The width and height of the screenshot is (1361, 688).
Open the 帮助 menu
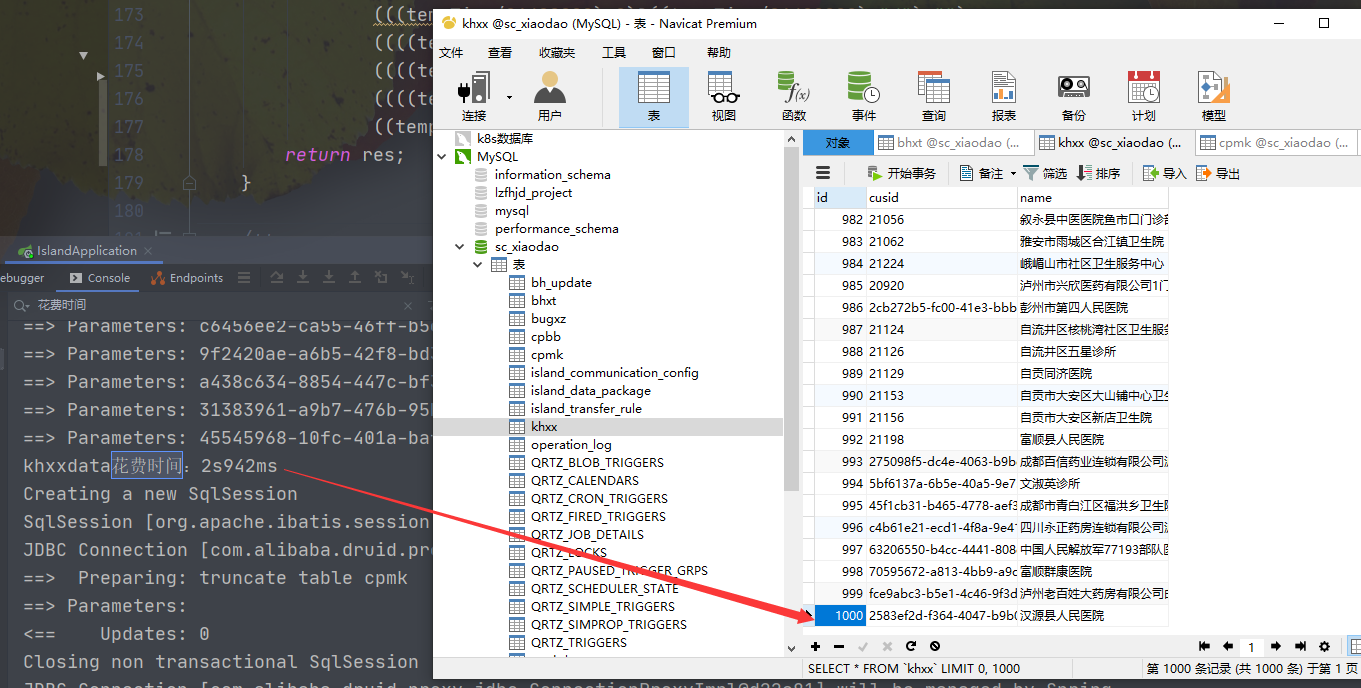tap(718, 52)
